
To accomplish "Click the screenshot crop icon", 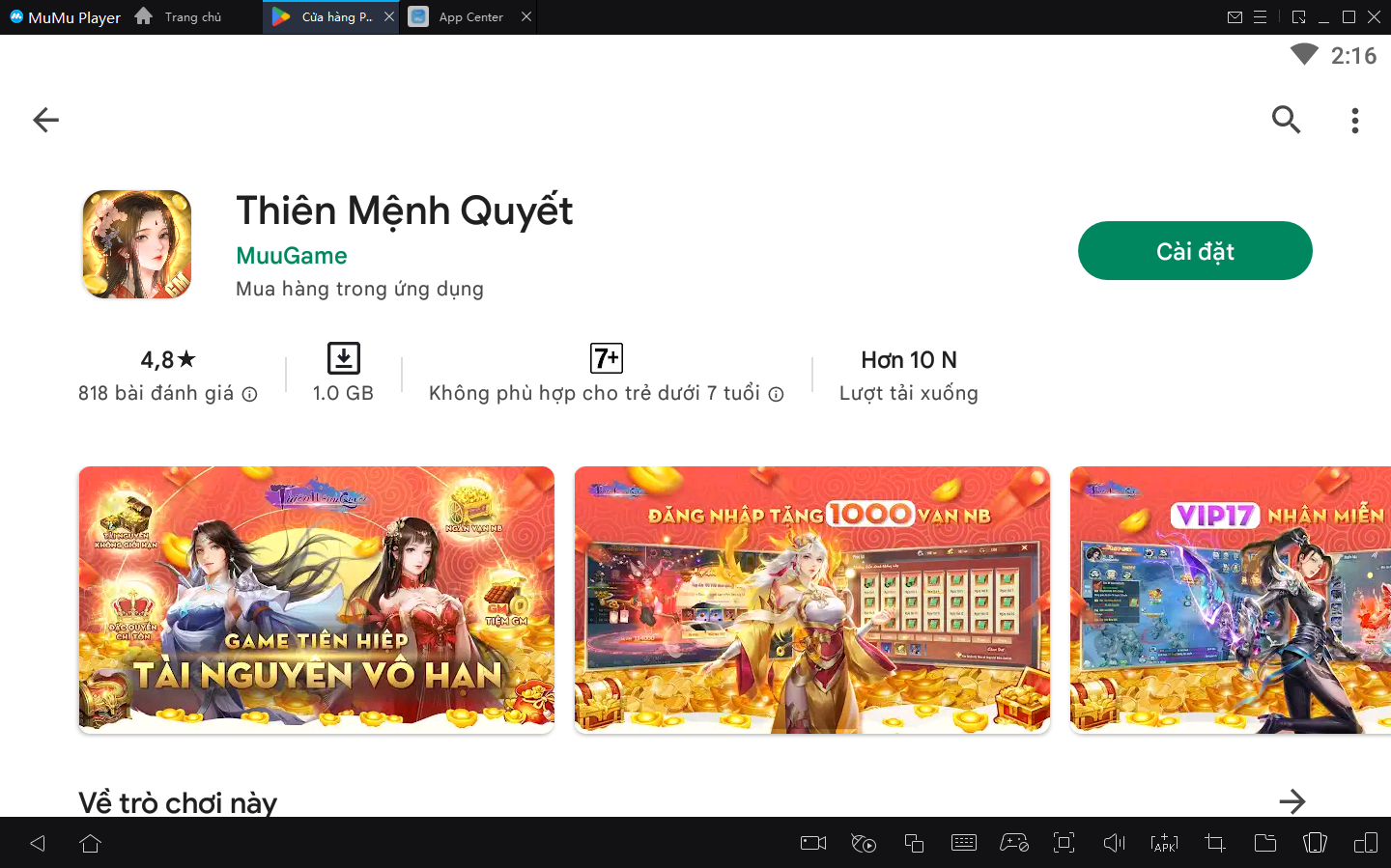I will click(x=1214, y=843).
